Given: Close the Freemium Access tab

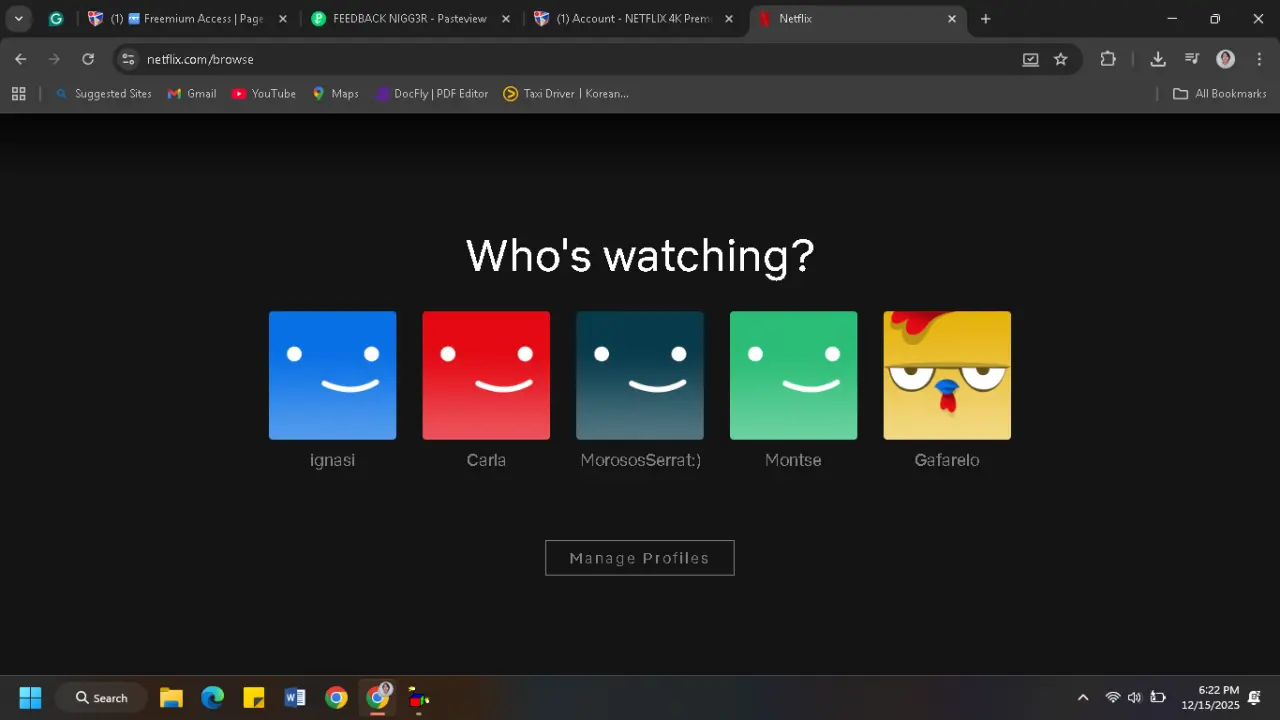Looking at the screenshot, I should [x=283, y=18].
